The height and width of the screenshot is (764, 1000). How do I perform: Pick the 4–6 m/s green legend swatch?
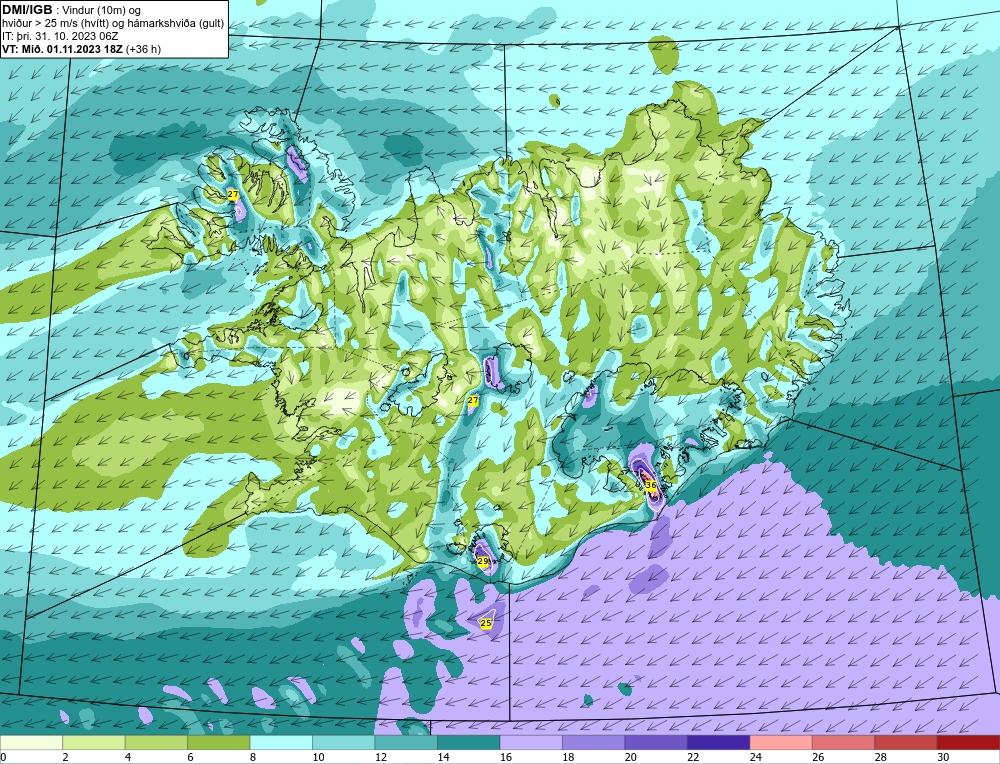click(156, 742)
